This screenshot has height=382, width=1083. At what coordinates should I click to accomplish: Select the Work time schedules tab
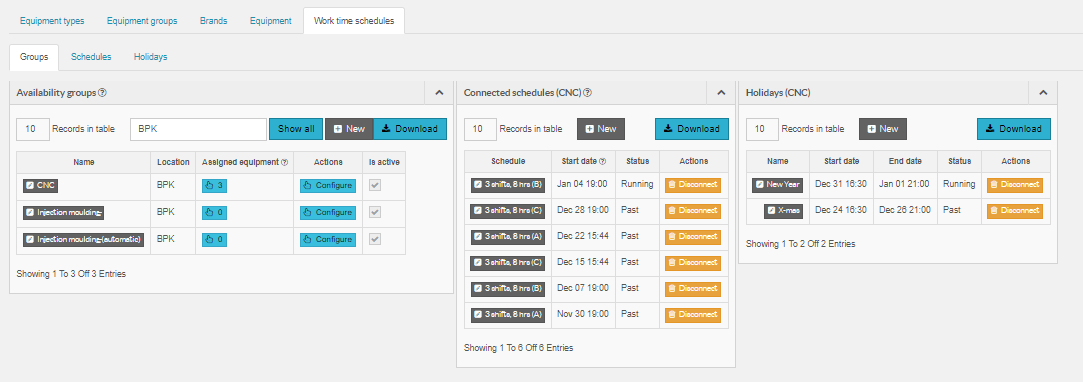point(354,21)
